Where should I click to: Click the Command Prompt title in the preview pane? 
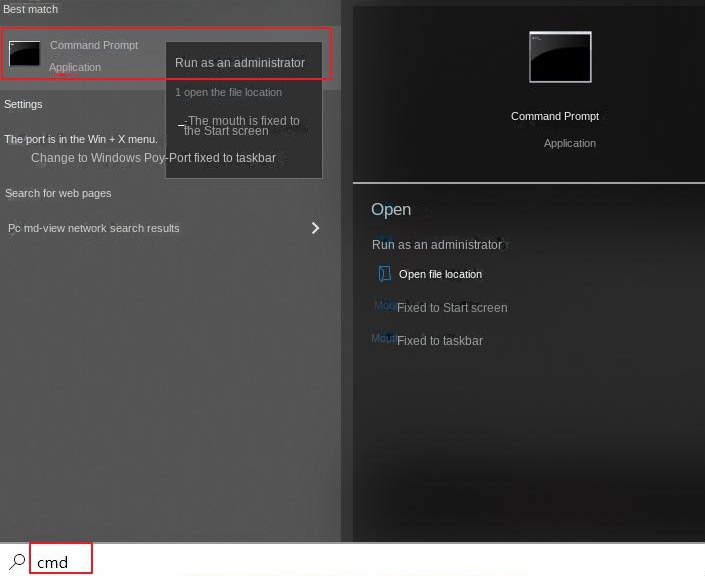555,116
